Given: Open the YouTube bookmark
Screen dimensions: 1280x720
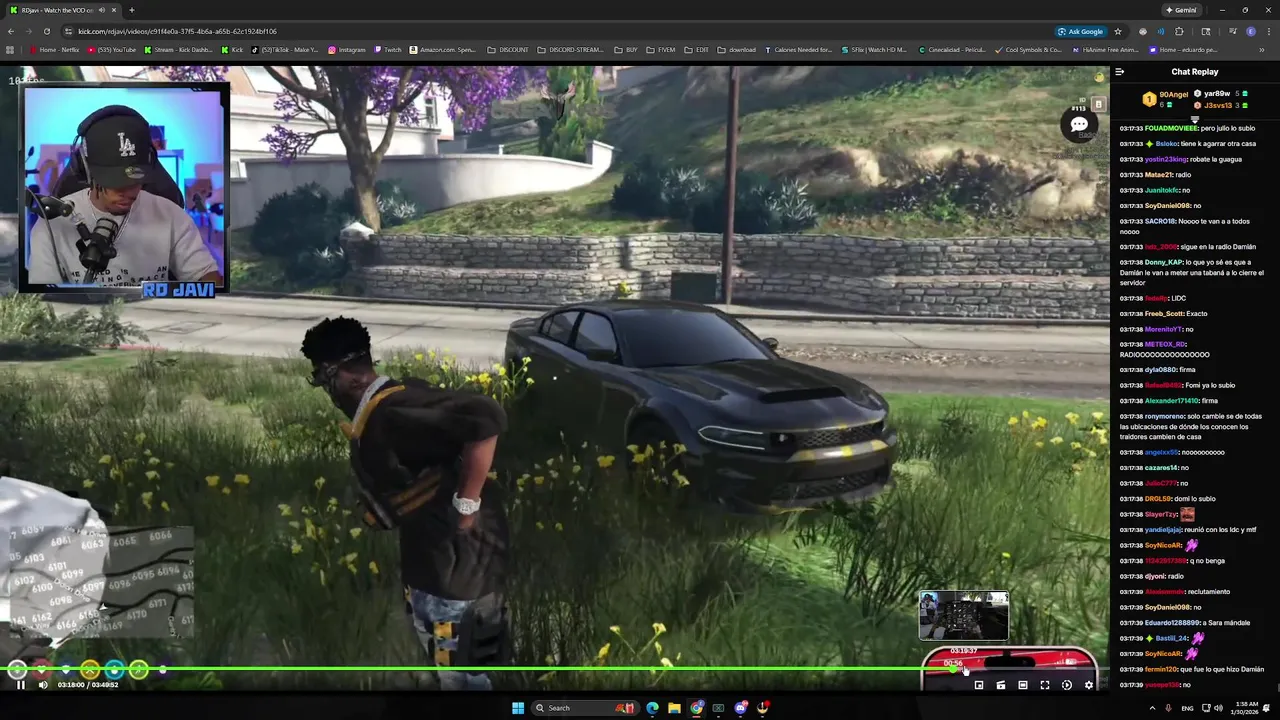Looking at the screenshot, I should pos(112,49).
